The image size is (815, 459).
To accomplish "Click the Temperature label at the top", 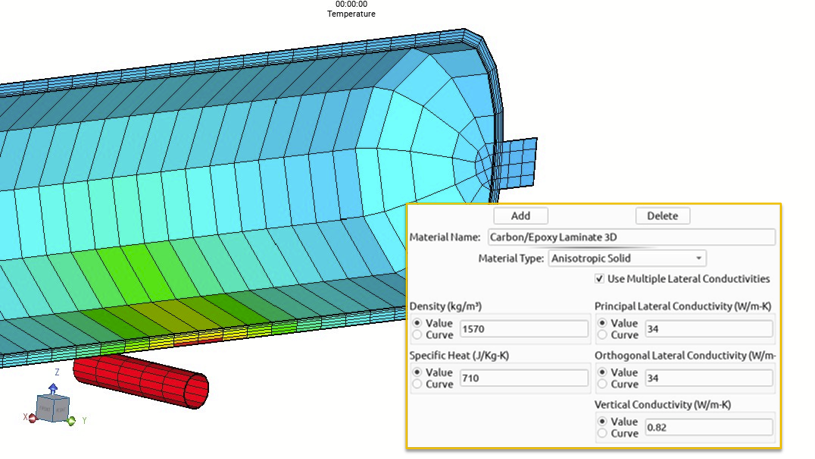I will (x=351, y=14).
